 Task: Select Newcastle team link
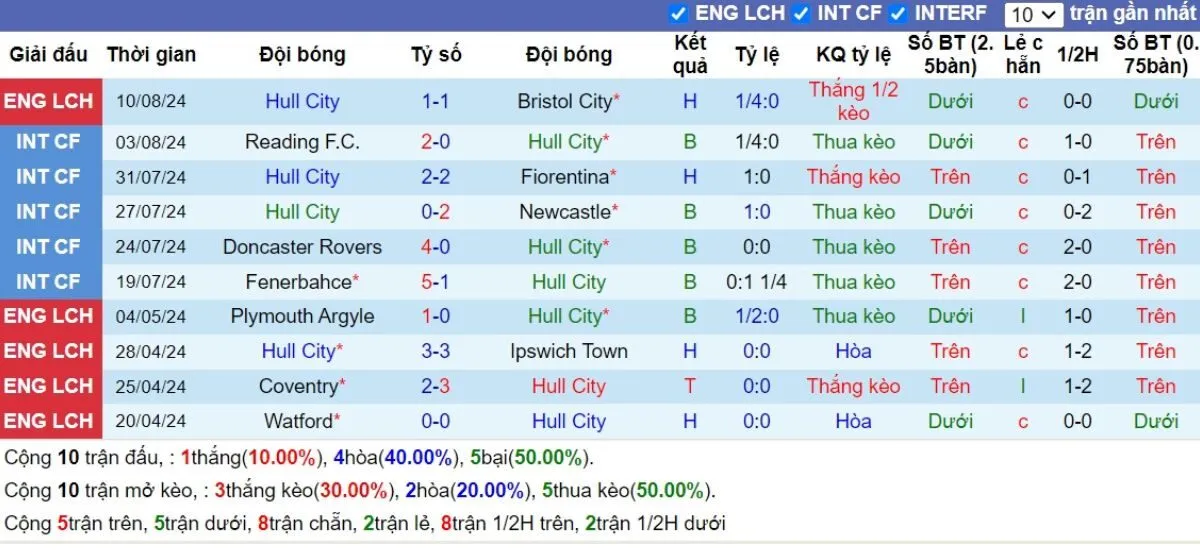point(565,212)
